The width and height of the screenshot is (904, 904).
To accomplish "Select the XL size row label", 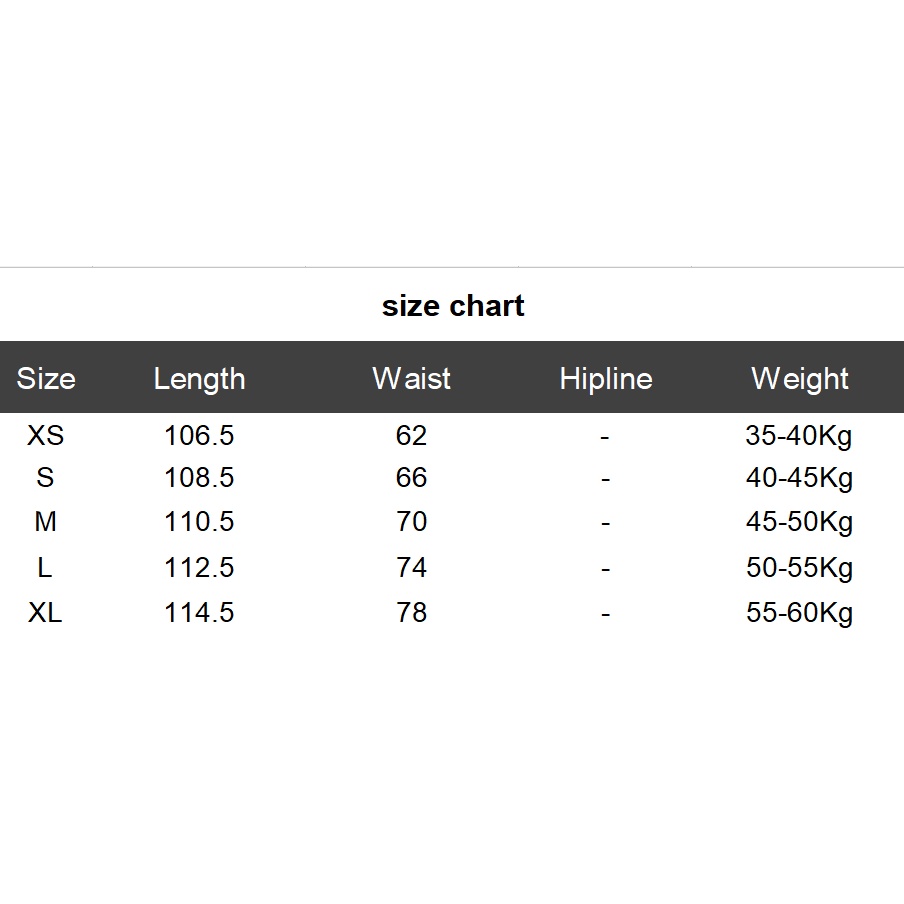I will click(45, 612).
